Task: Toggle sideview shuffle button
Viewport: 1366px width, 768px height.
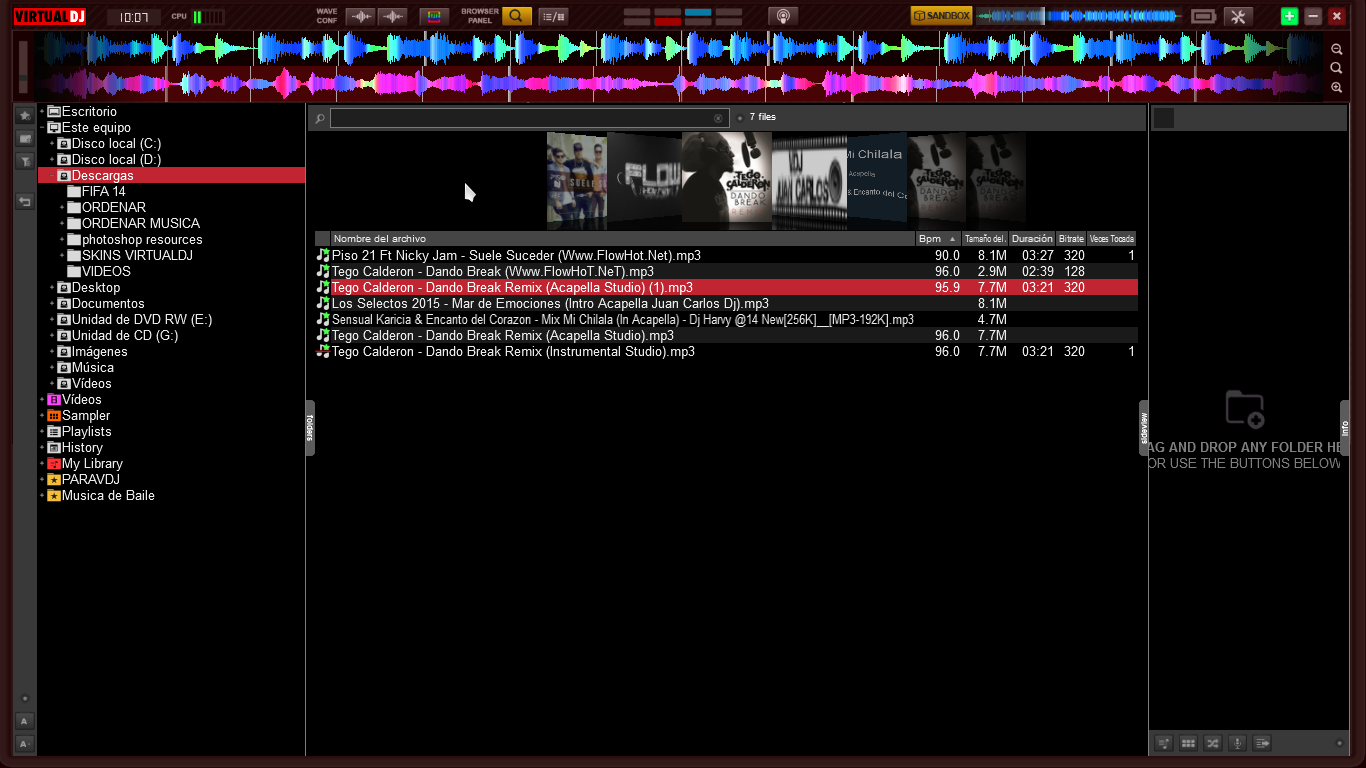Action: (1213, 743)
